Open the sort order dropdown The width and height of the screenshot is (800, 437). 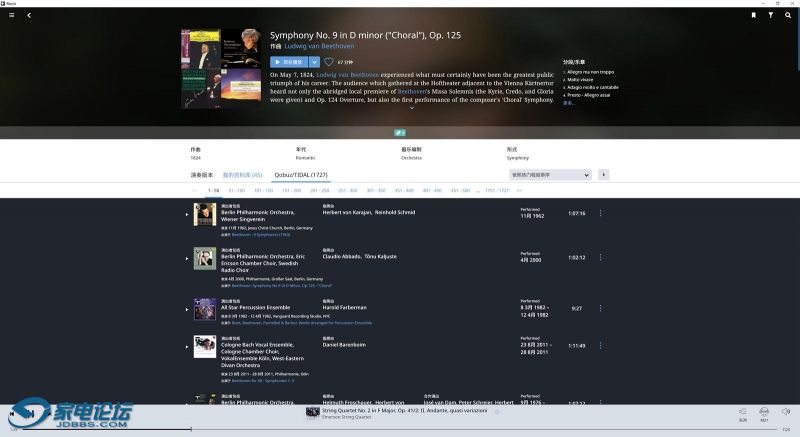tap(551, 175)
